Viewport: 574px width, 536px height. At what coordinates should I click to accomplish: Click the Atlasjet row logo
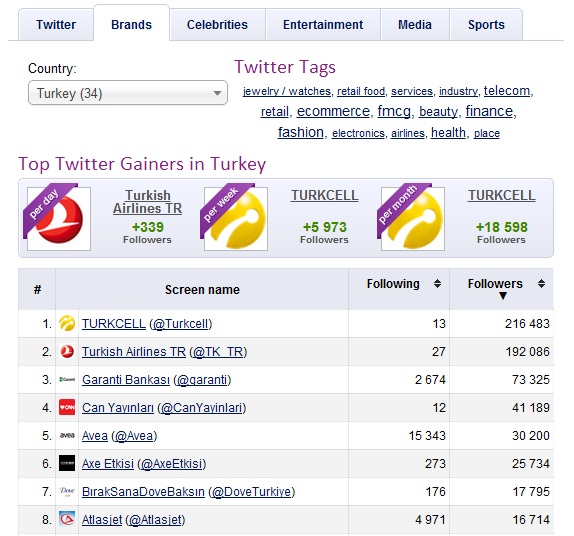67,519
